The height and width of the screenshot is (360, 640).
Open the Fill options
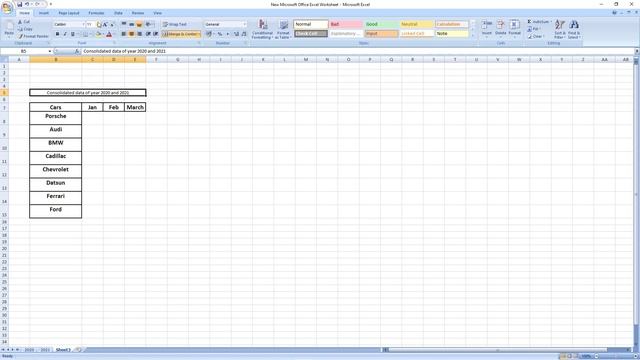click(534, 29)
